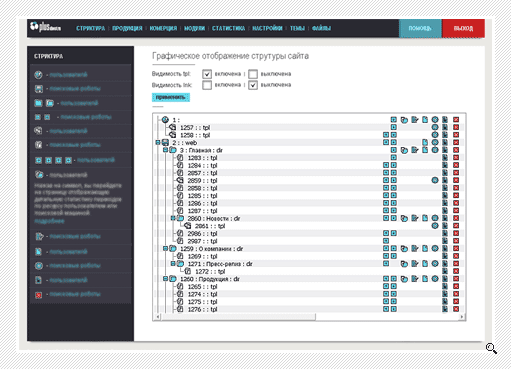511x369 pixels.
Task: Add subfolder icon in root row 1
Action: tap(404, 120)
